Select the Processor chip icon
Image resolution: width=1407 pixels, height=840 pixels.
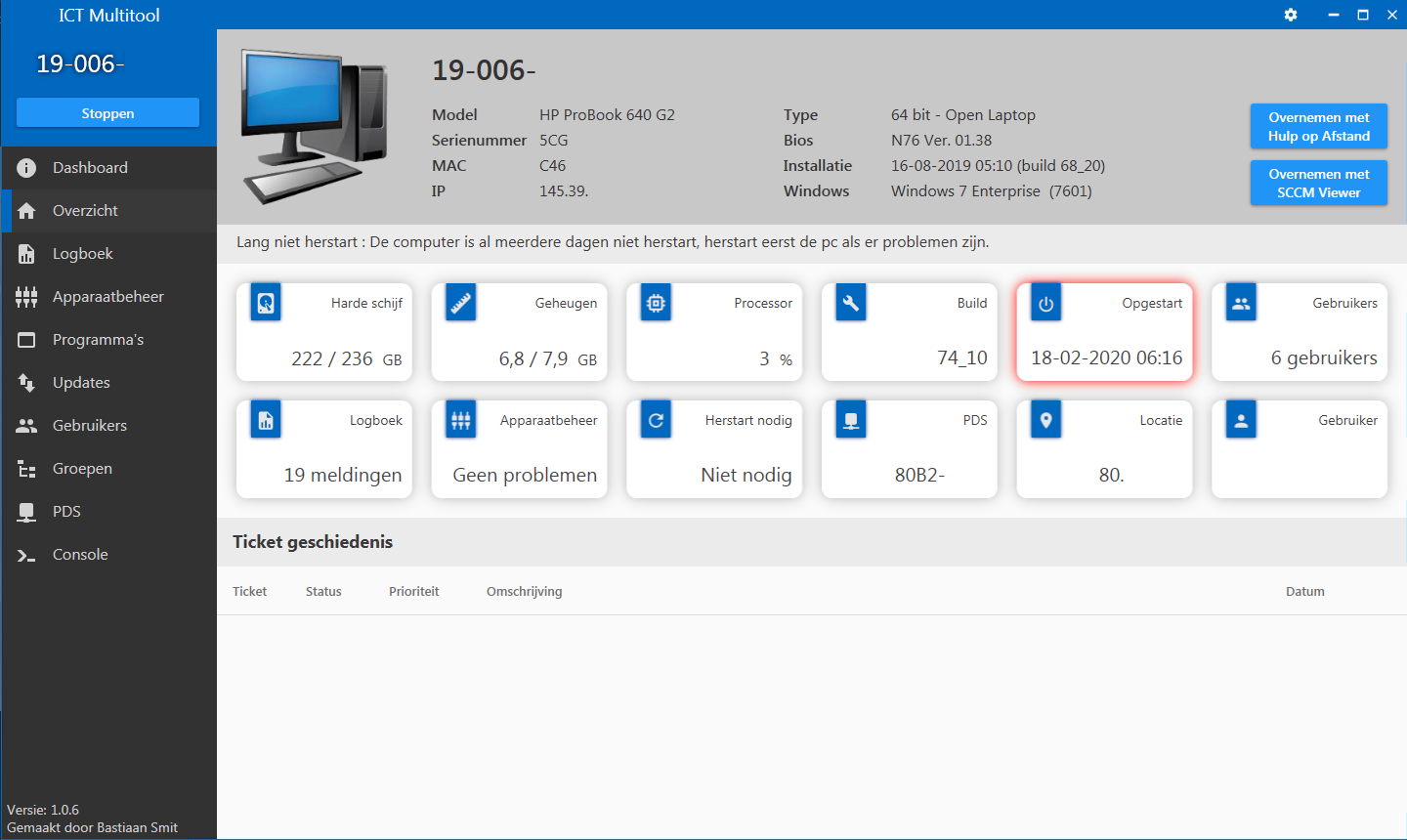tap(656, 304)
